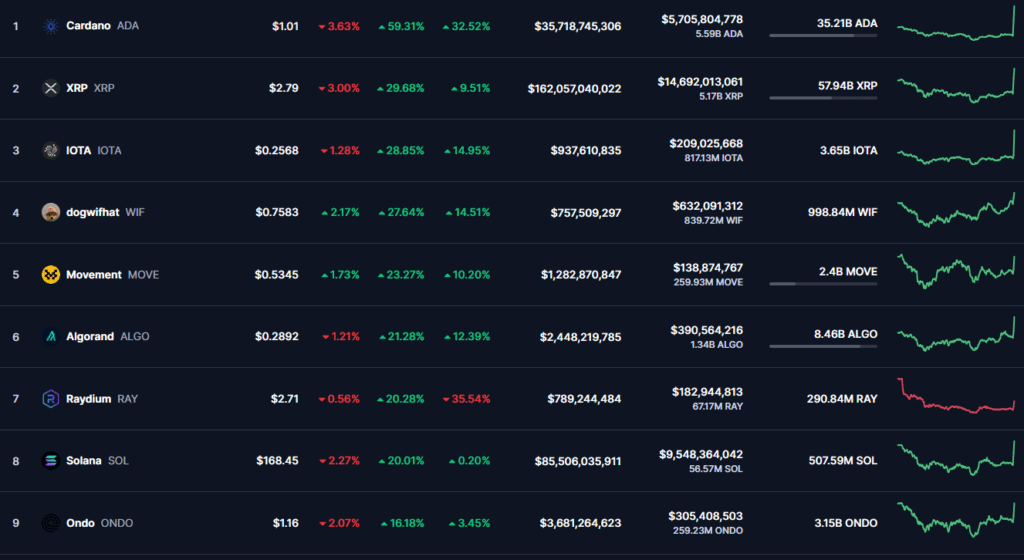The width and height of the screenshot is (1024, 560).
Task: Open the XRP coin page link
Action: tap(90, 88)
